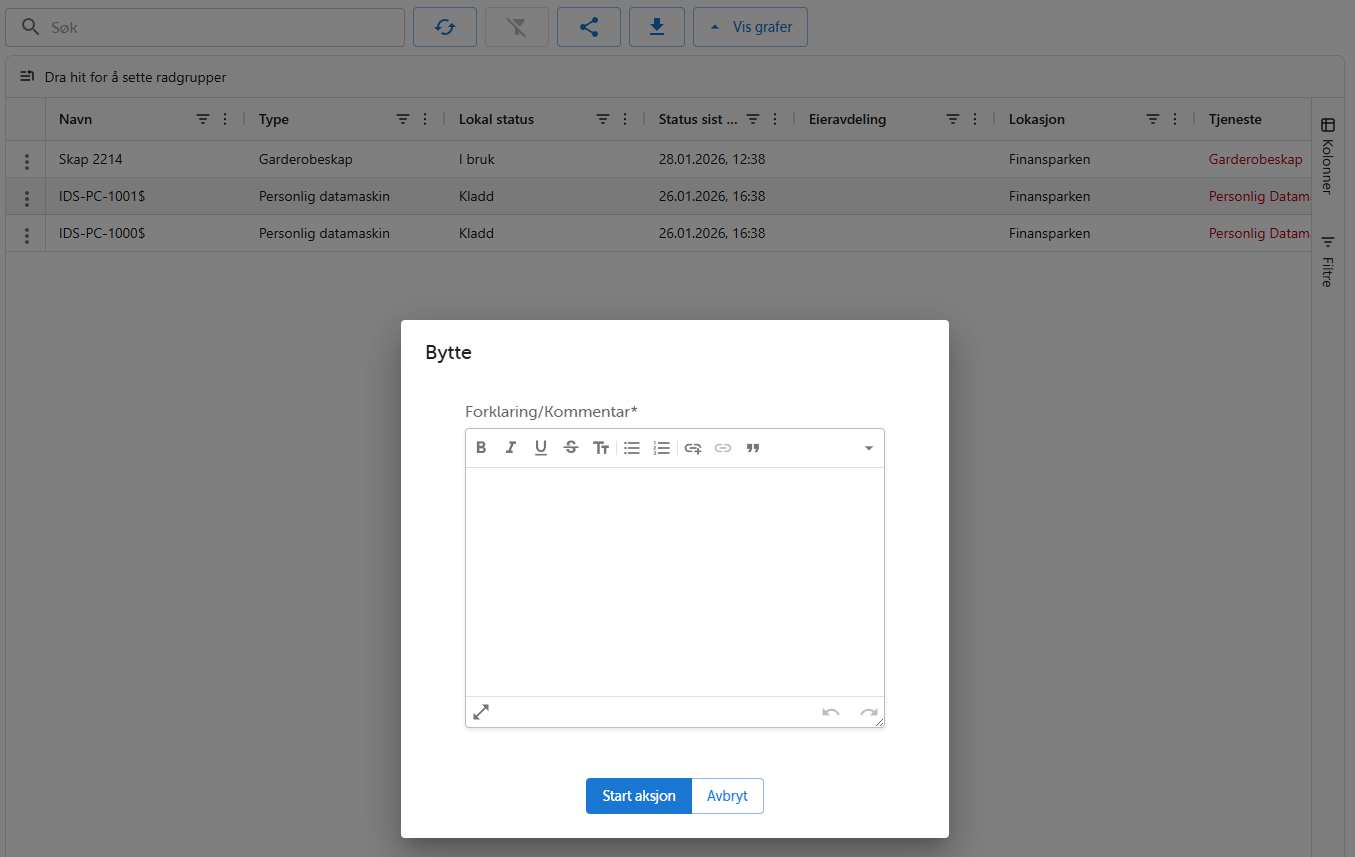Insert a hyperlink in the comment
Image resolution: width=1355 pixels, height=857 pixels.
tap(693, 448)
